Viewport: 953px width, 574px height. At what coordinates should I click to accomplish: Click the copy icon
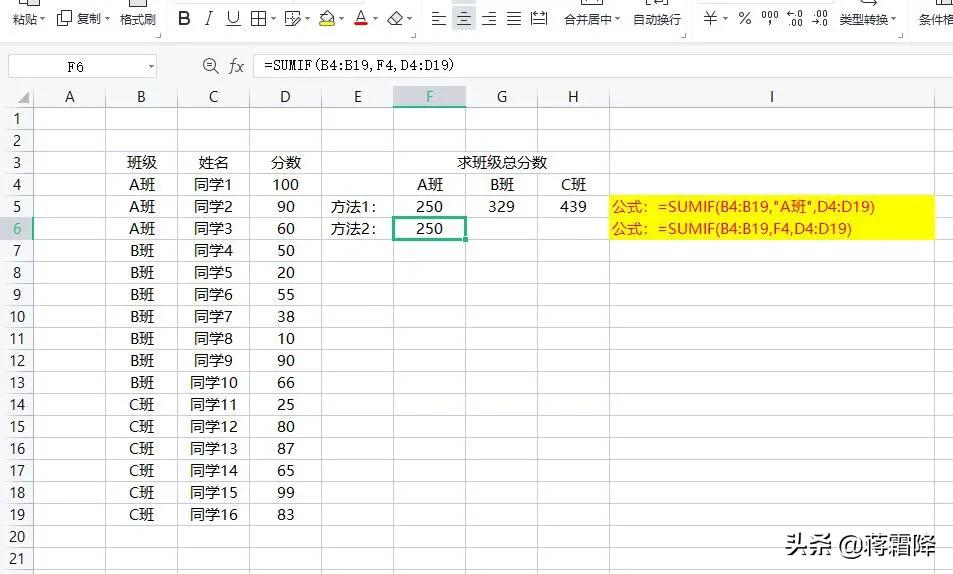(x=64, y=19)
